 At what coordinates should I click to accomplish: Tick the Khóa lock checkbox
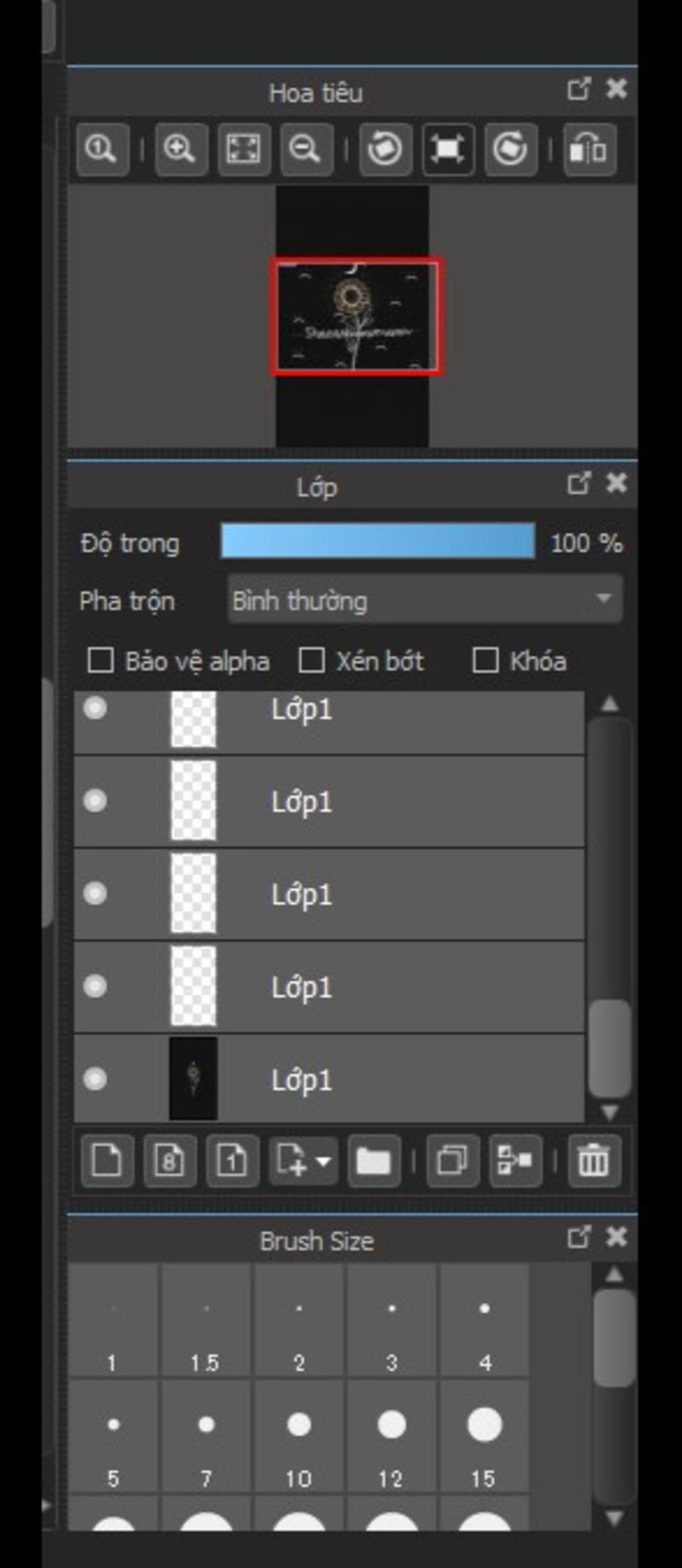(485, 661)
